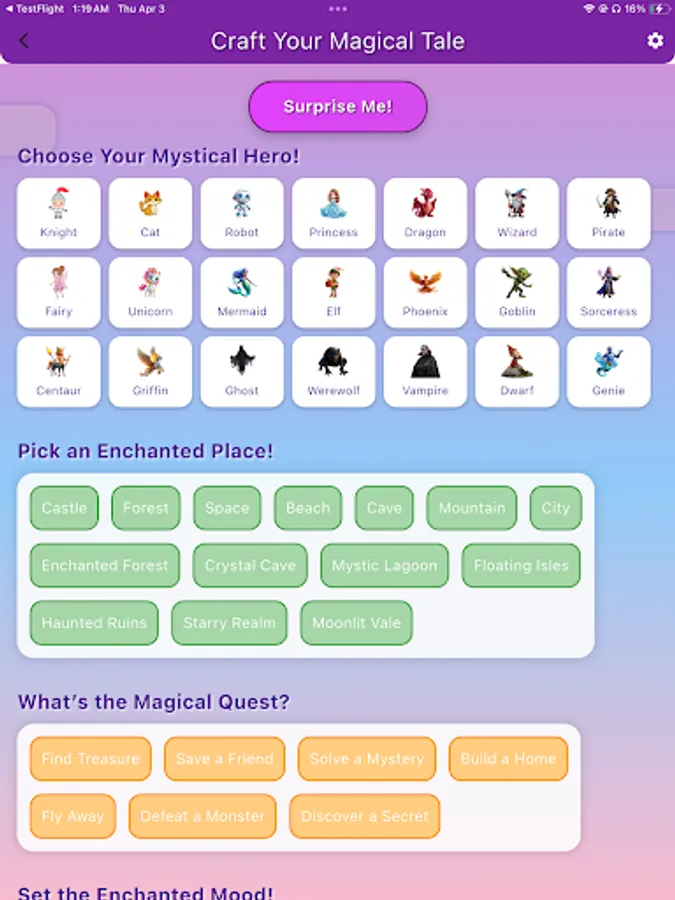Choose the Genie character
Viewport: 675px width, 900px height.
(x=608, y=370)
